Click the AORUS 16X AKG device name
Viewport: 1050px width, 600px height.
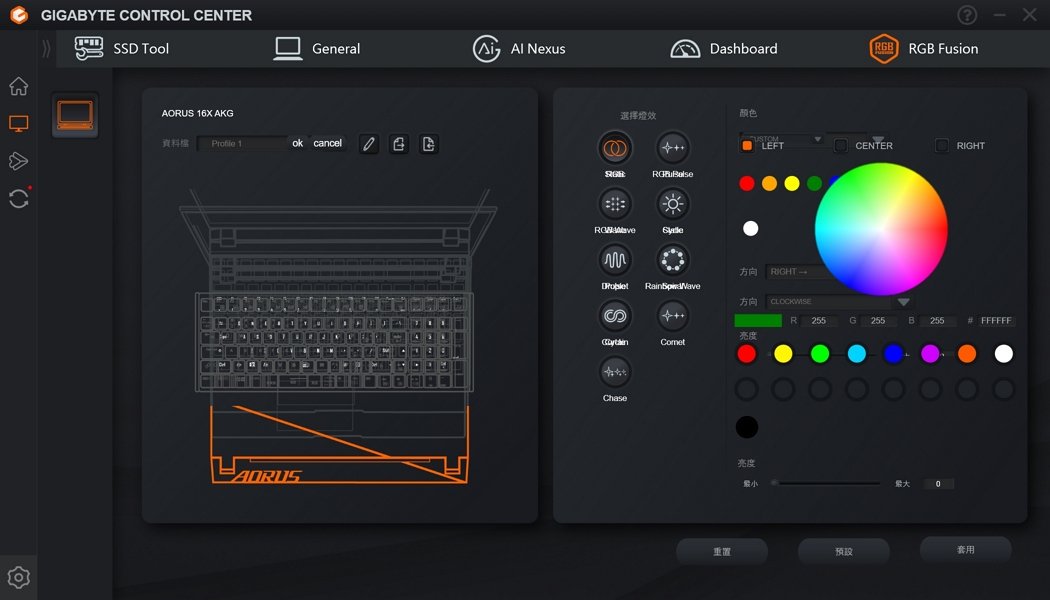click(198, 113)
